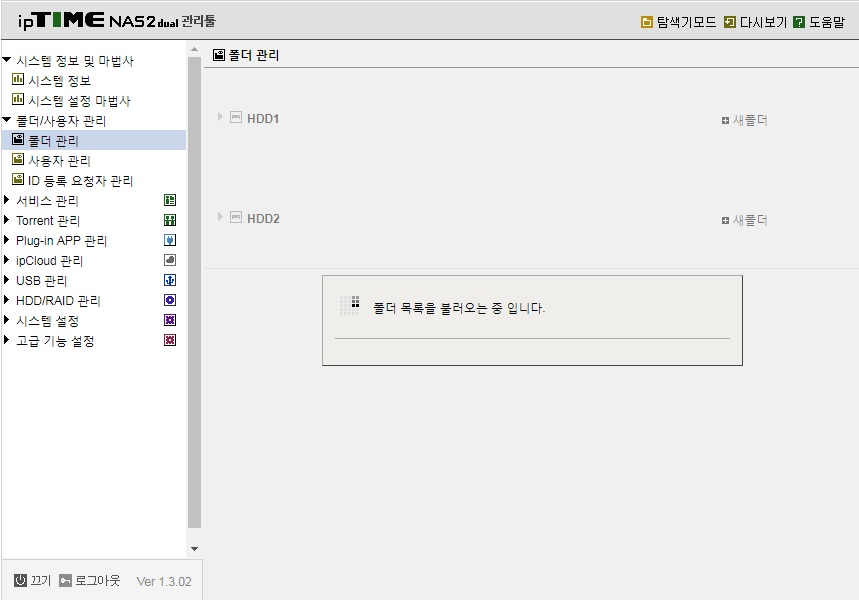Click the green 서비스 관리 icon
859x600 pixels.
pos(170,200)
